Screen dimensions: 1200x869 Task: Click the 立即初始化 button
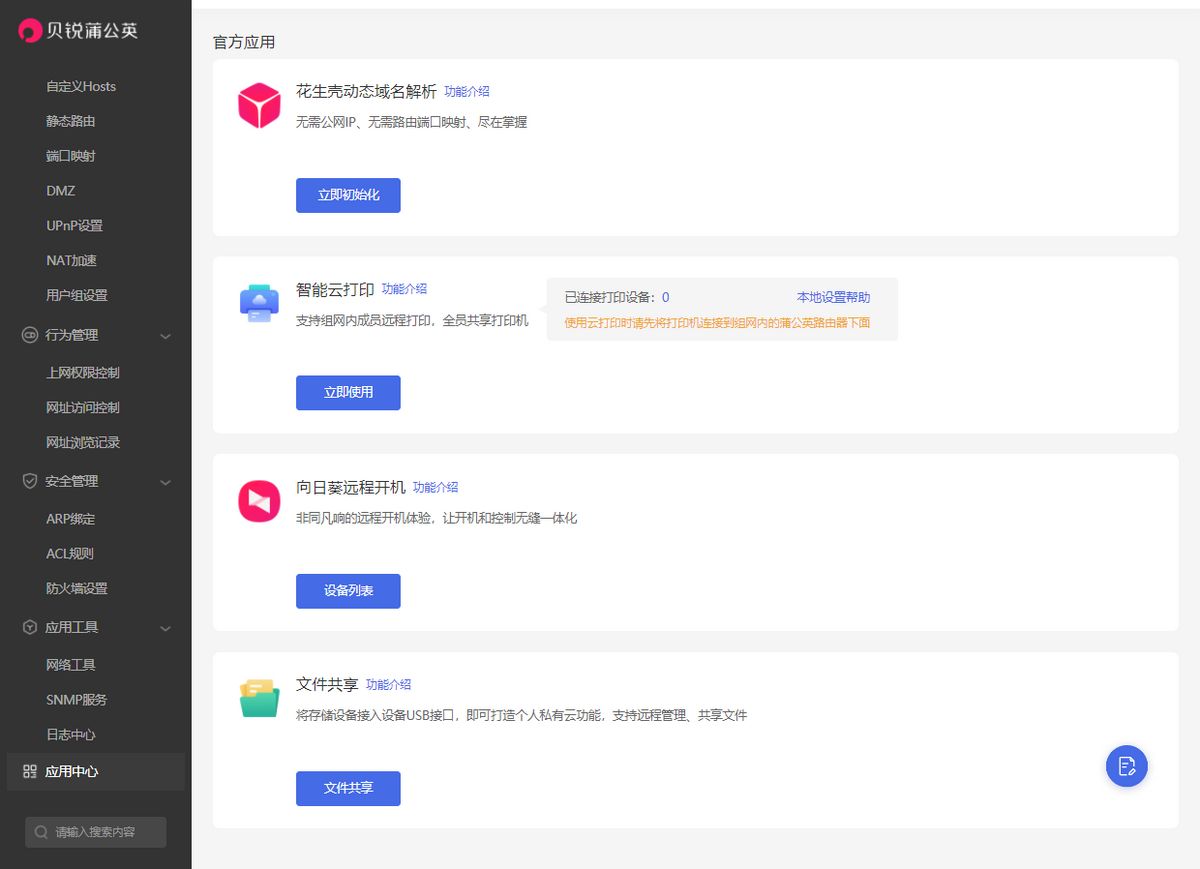click(348, 195)
